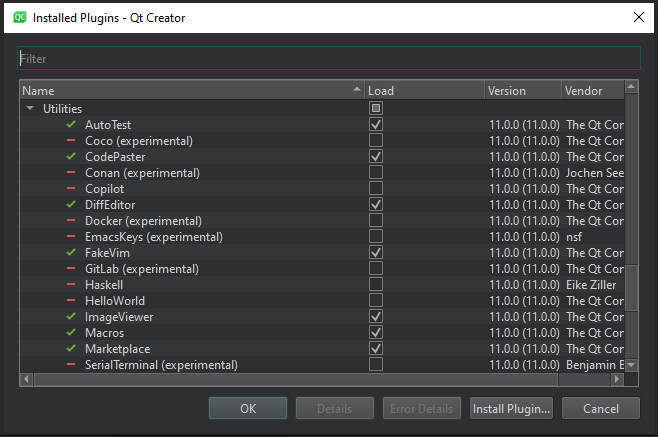This screenshot has width=658, height=437.
Task: Click the red dash status icon beside Haskell
Action: [x=71, y=284]
